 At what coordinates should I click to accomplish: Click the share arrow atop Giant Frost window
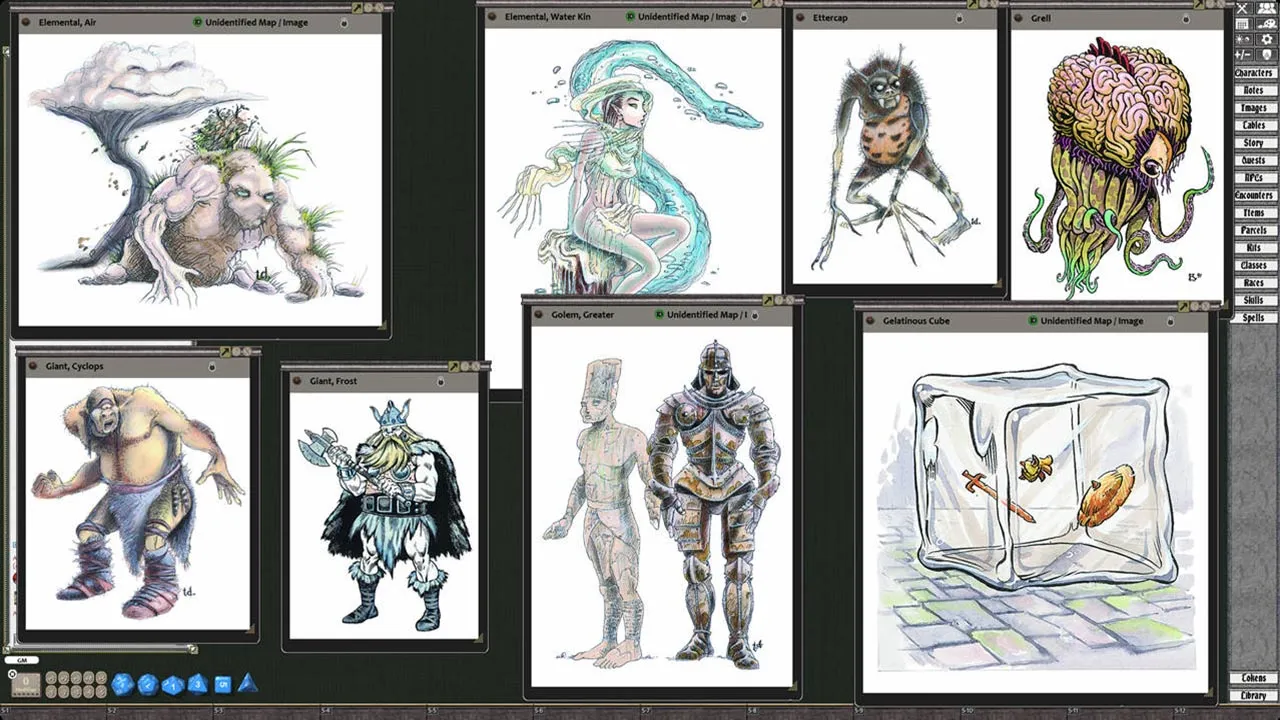tap(454, 367)
